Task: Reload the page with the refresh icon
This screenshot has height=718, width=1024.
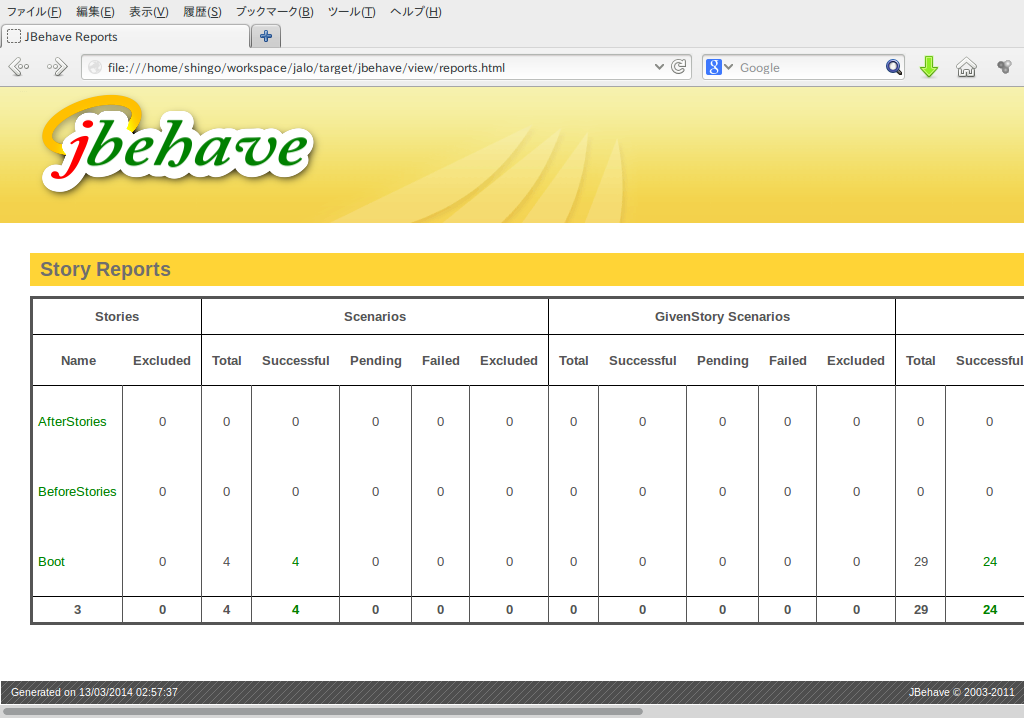Action: click(x=679, y=67)
